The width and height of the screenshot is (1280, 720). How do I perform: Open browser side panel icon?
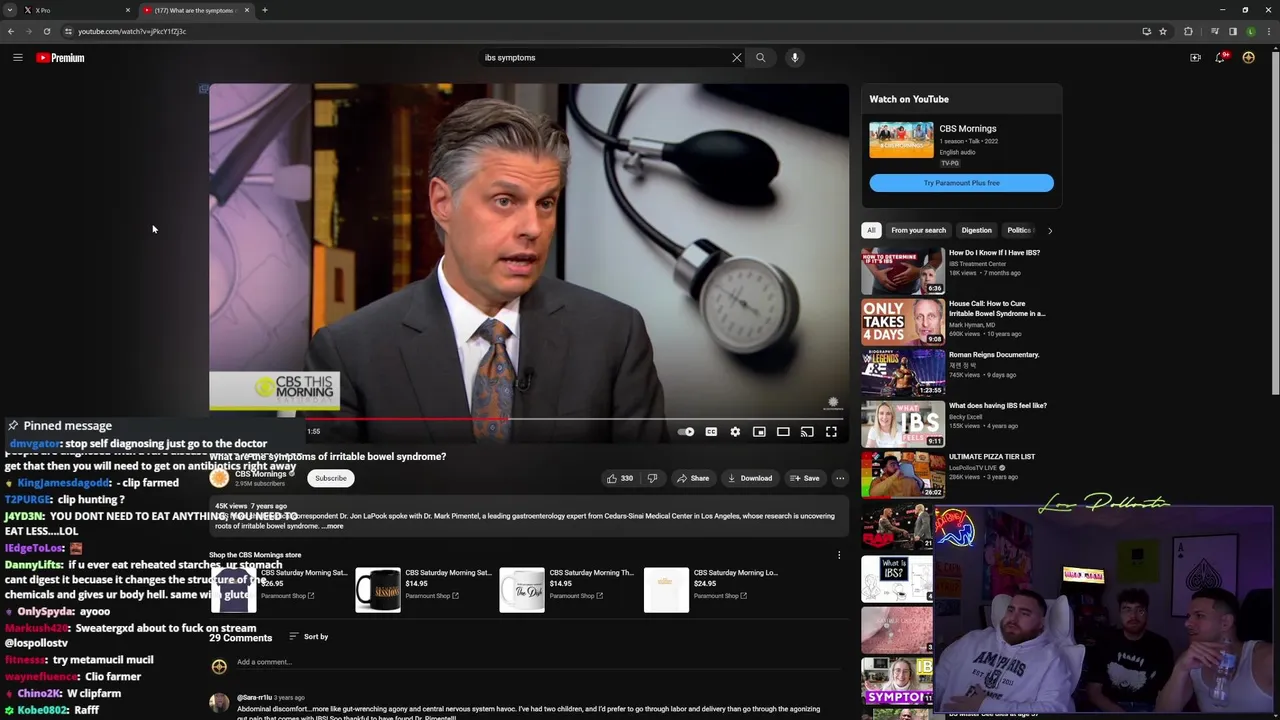point(1233,31)
